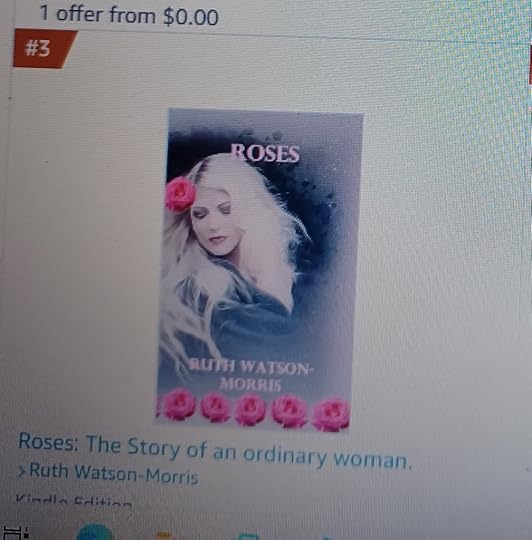This screenshot has height=540, width=532.
Task: Open the "1 offer from $0.00" link
Action: click(x=129, y=15)
